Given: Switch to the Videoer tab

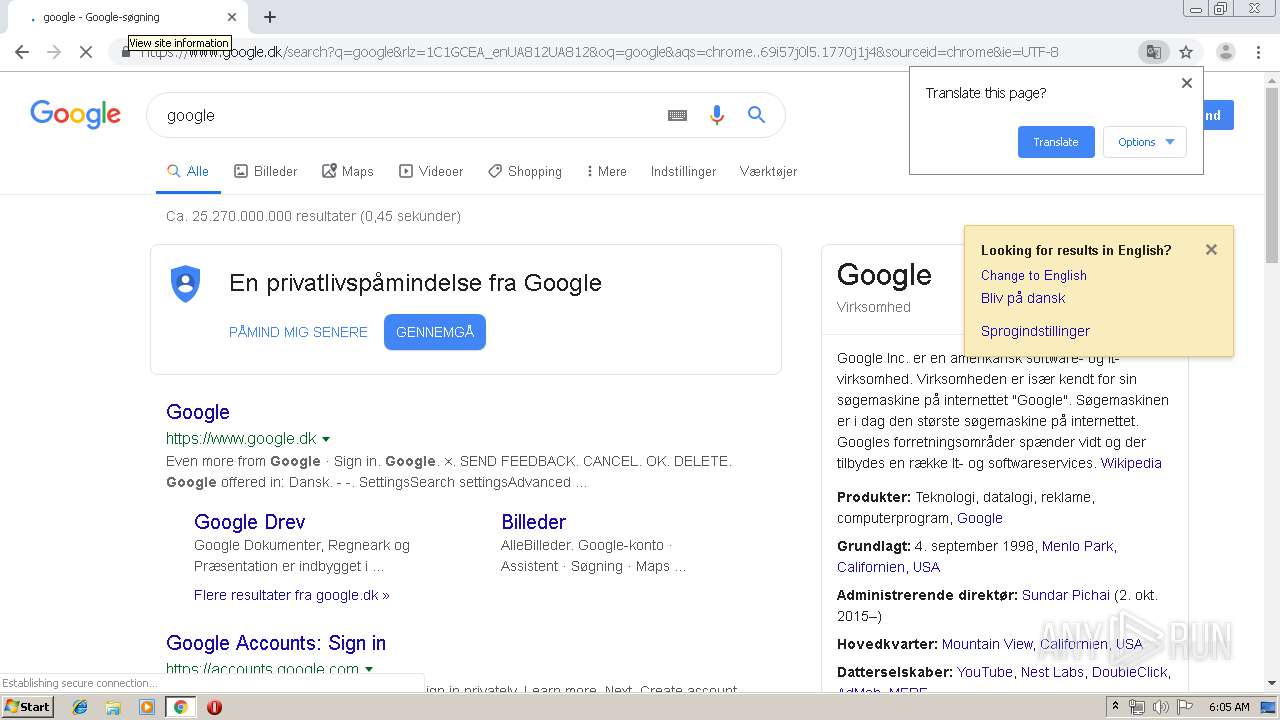Looking at the screenshot, I should tap(431, 171).
